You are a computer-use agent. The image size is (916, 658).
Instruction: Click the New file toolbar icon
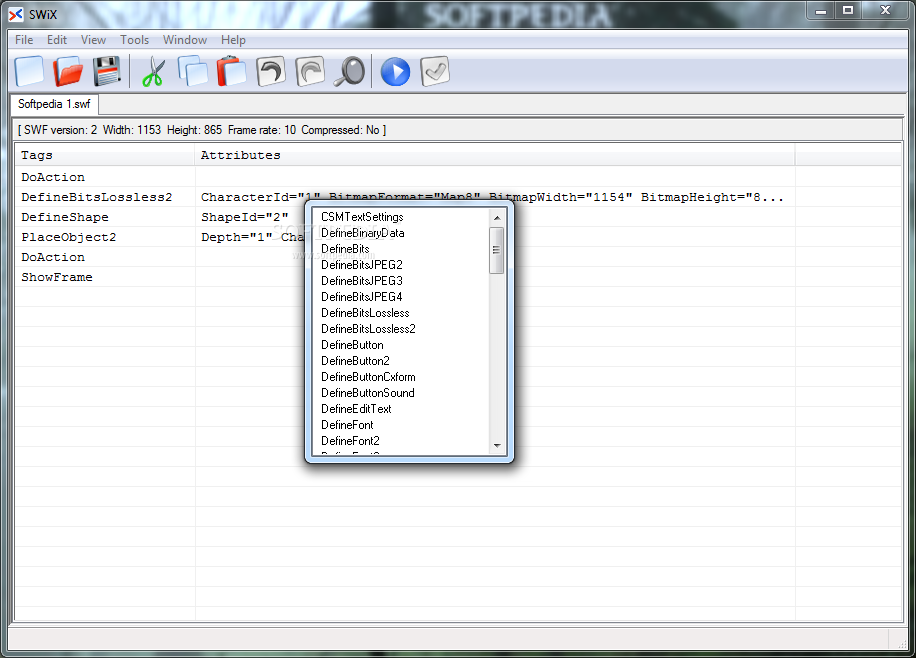pyautogui.click(x=29, y=71)
